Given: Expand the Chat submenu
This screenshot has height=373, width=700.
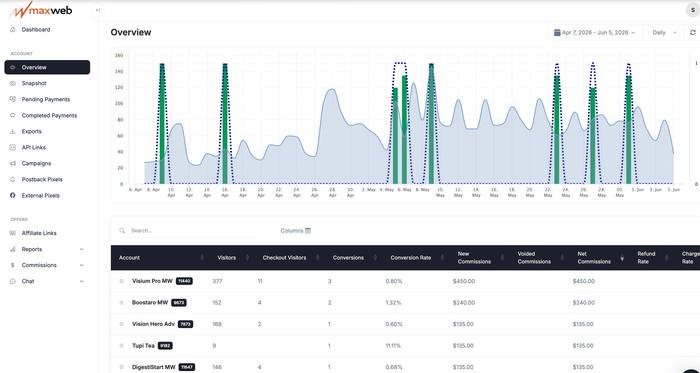Looking at the screenshot, I should pyautogui.click(x=82, y=281).
